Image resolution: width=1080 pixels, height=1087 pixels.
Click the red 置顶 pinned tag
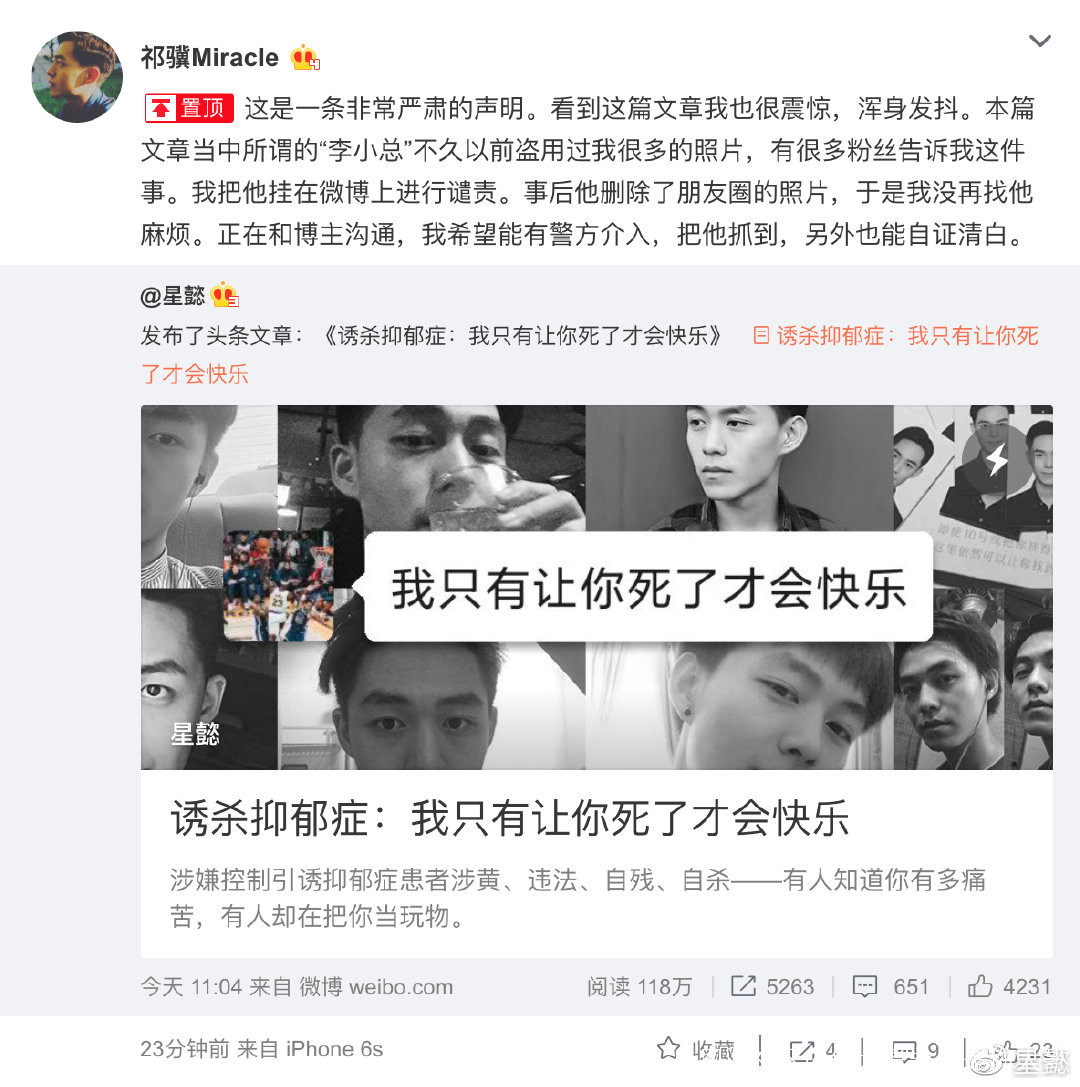pyautogui.click(x=189, y=108)
